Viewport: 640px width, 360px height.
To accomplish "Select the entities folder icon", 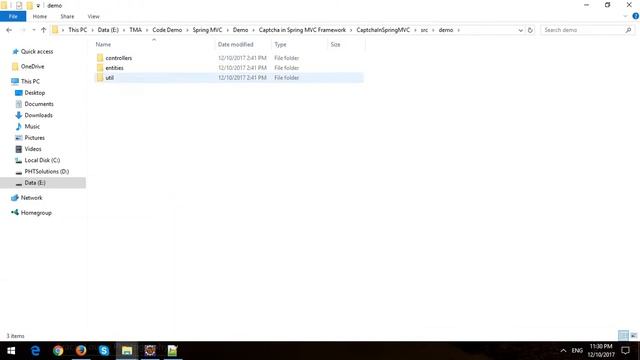I will [x=100, y=68].
